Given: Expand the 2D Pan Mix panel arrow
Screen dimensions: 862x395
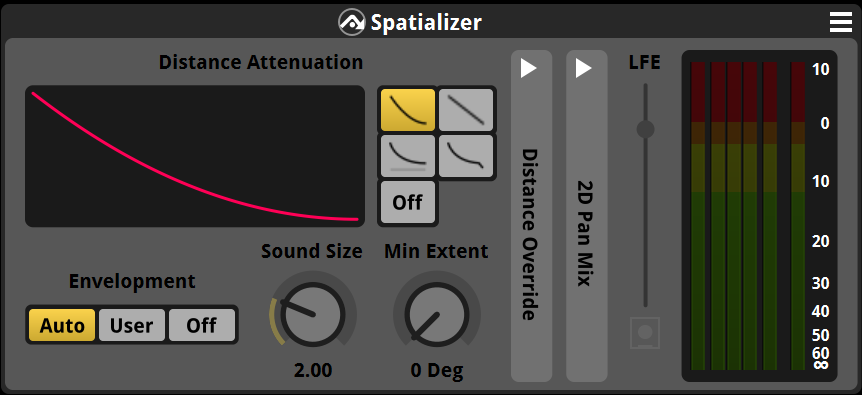Looking at the screenshot, I should (583, 68).
